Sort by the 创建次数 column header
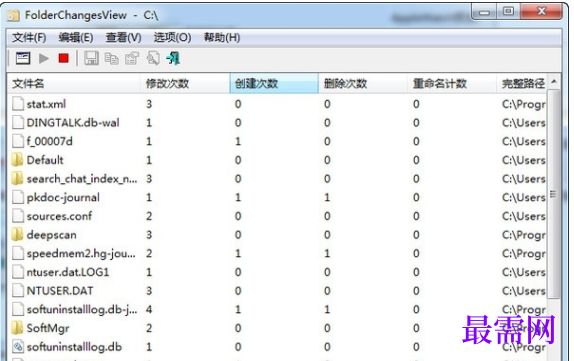The width and height of the screenshot is (574, 361). [274, 83]
